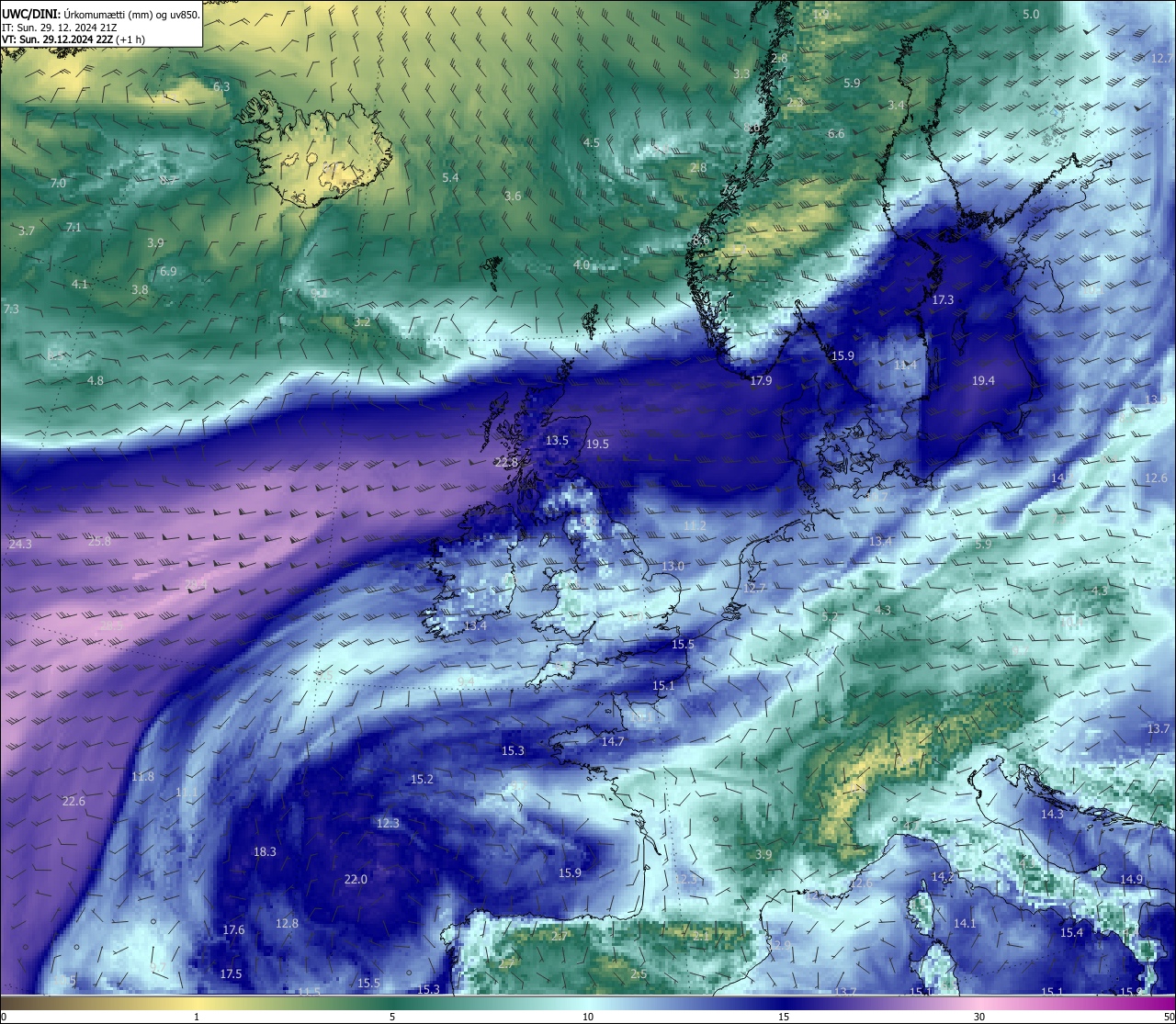Viewport: 1176px width, 1024px height.
Task: Click the 24.3 value at the left edge
Action: [20, 544]
